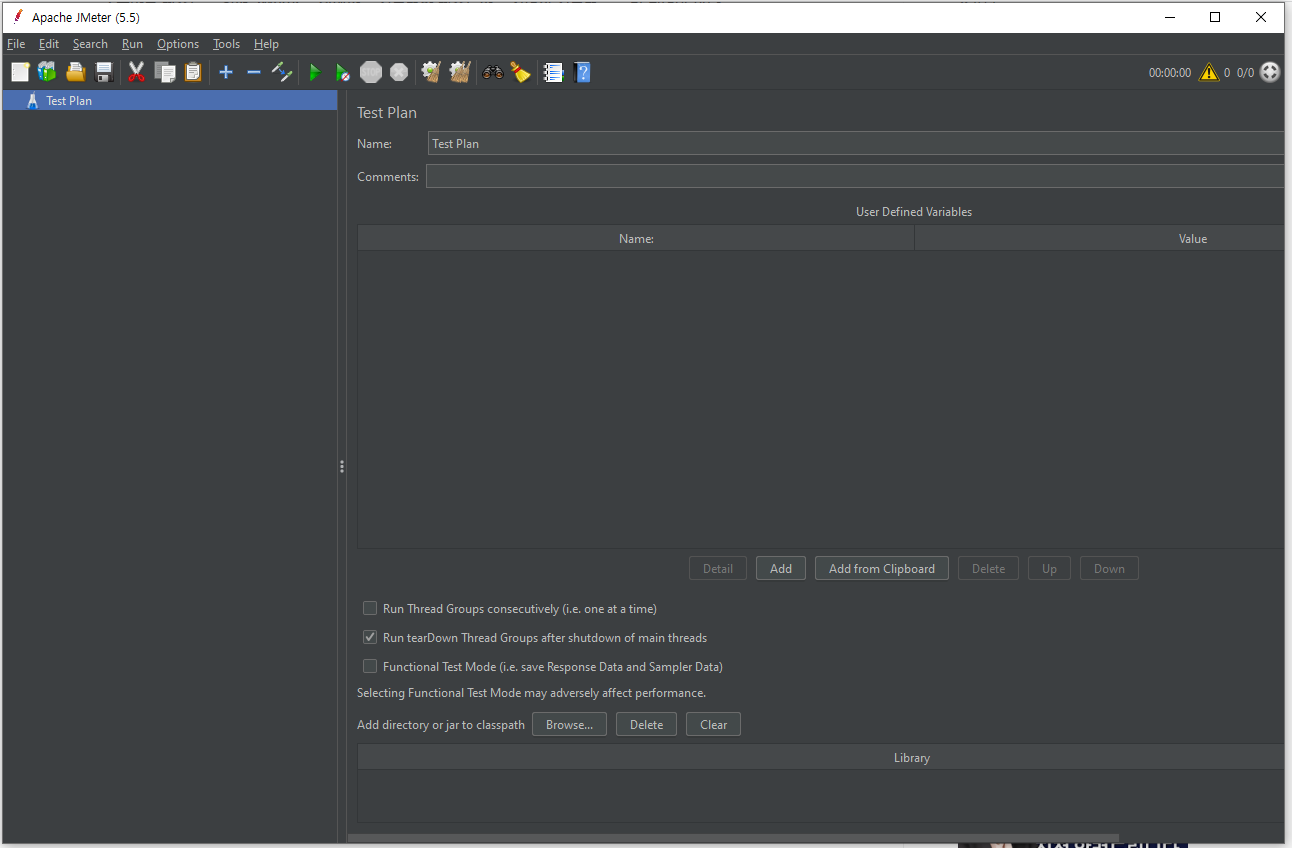The image size is (1292, 848).
Task: Click the Open file folder icon
Action: click(x=75, y=72)
